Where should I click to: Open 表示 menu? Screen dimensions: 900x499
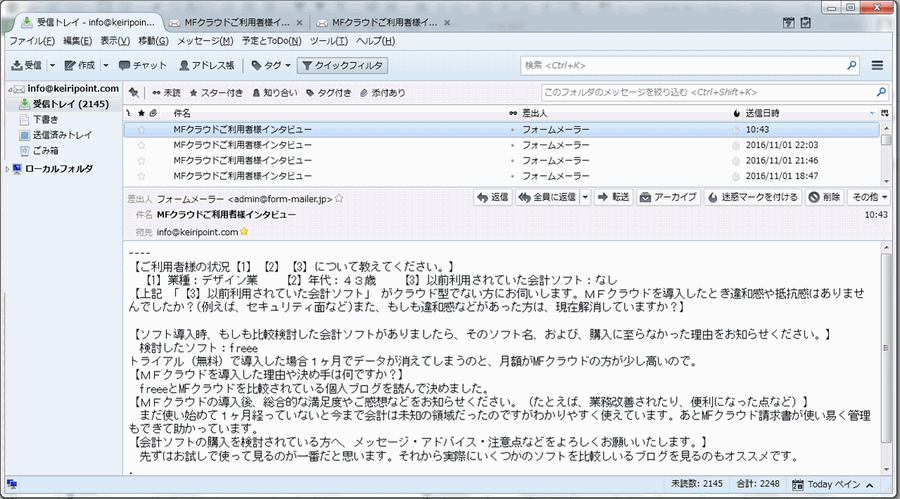click(115, 41)
